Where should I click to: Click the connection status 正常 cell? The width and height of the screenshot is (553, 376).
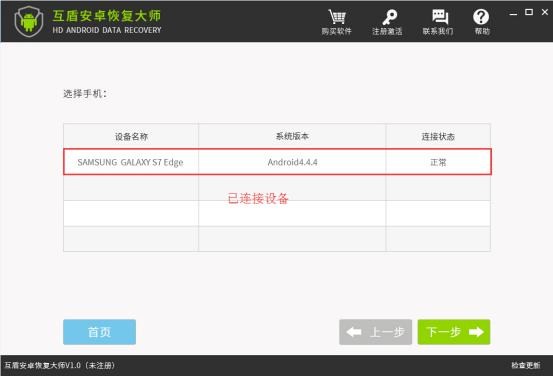tap(438, 162)
